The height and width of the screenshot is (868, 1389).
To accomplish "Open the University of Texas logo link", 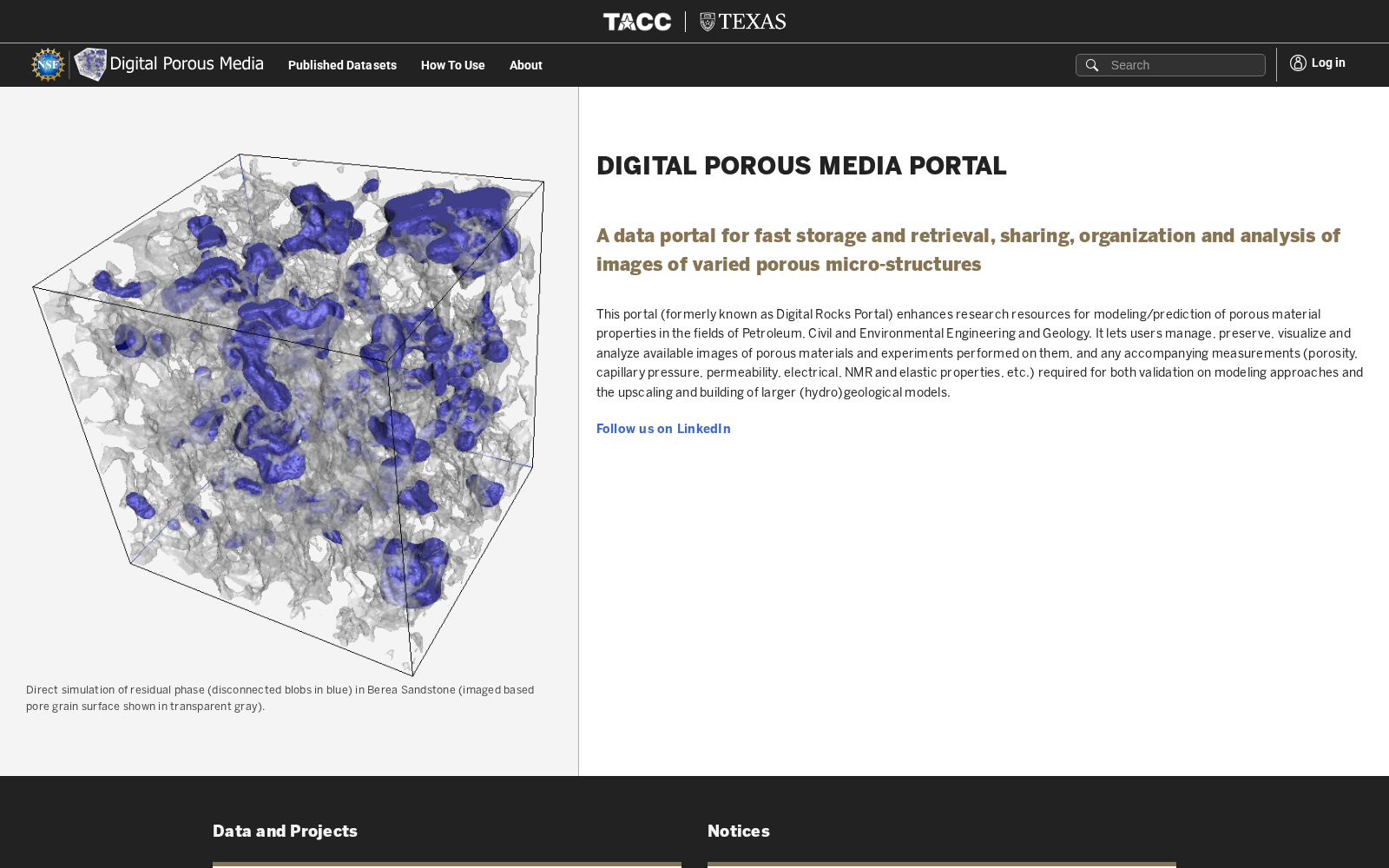I will 743,22.
